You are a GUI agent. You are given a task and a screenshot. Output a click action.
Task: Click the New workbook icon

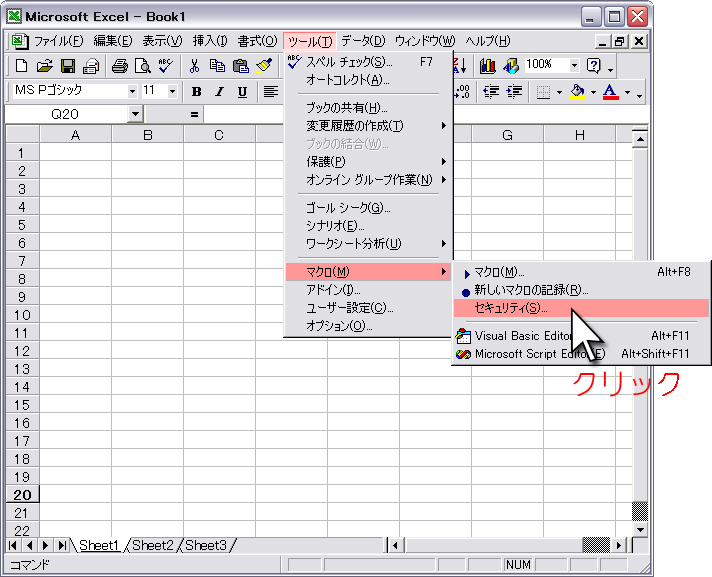coord(21,66)
